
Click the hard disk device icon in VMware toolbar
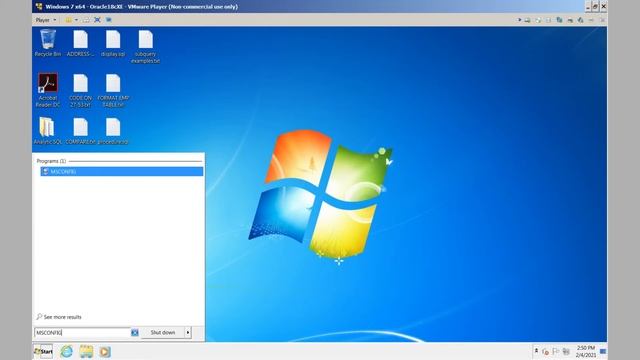coord(527,20)
